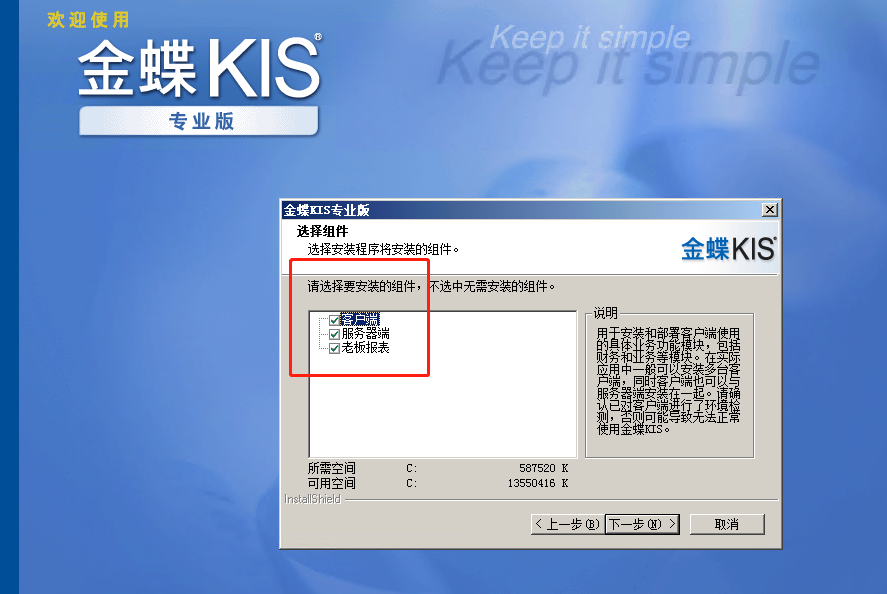Close the 金蝶KIS专业版 installer dialog
The height and width of the screenshot is (594, 887).
[x=769, y=210]
